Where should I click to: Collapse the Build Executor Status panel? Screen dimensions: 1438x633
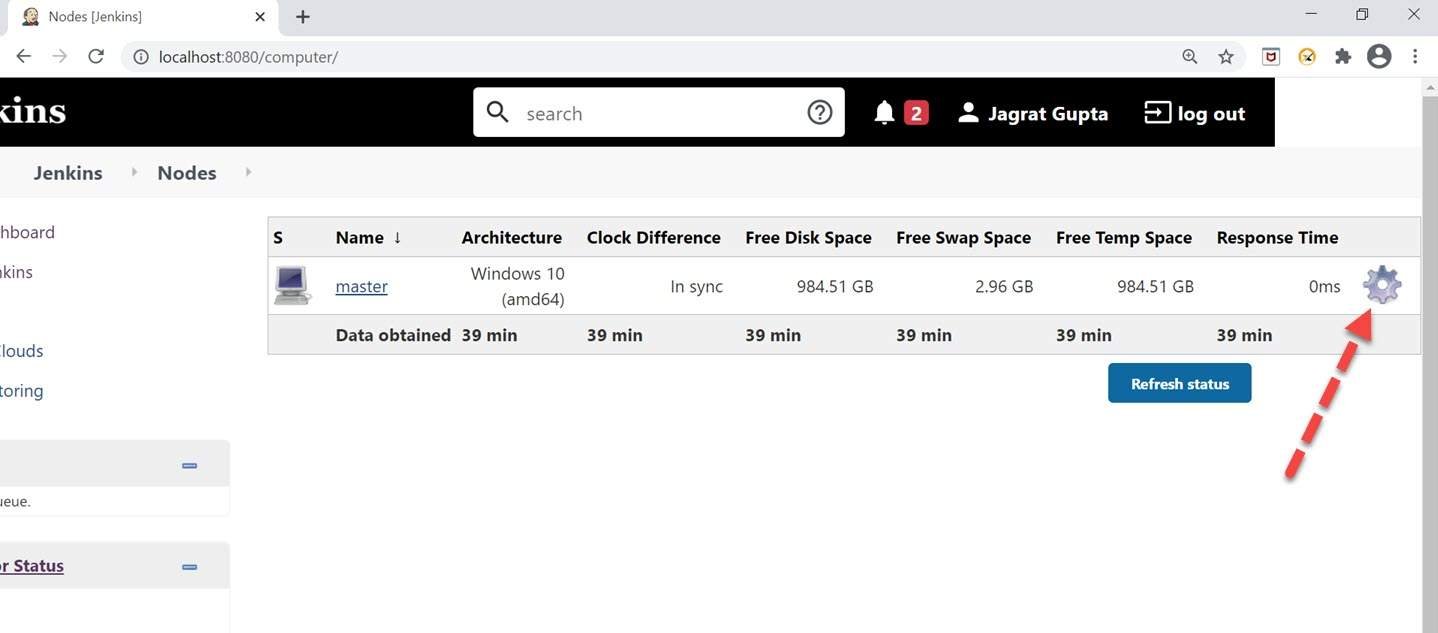coord(189,567)
